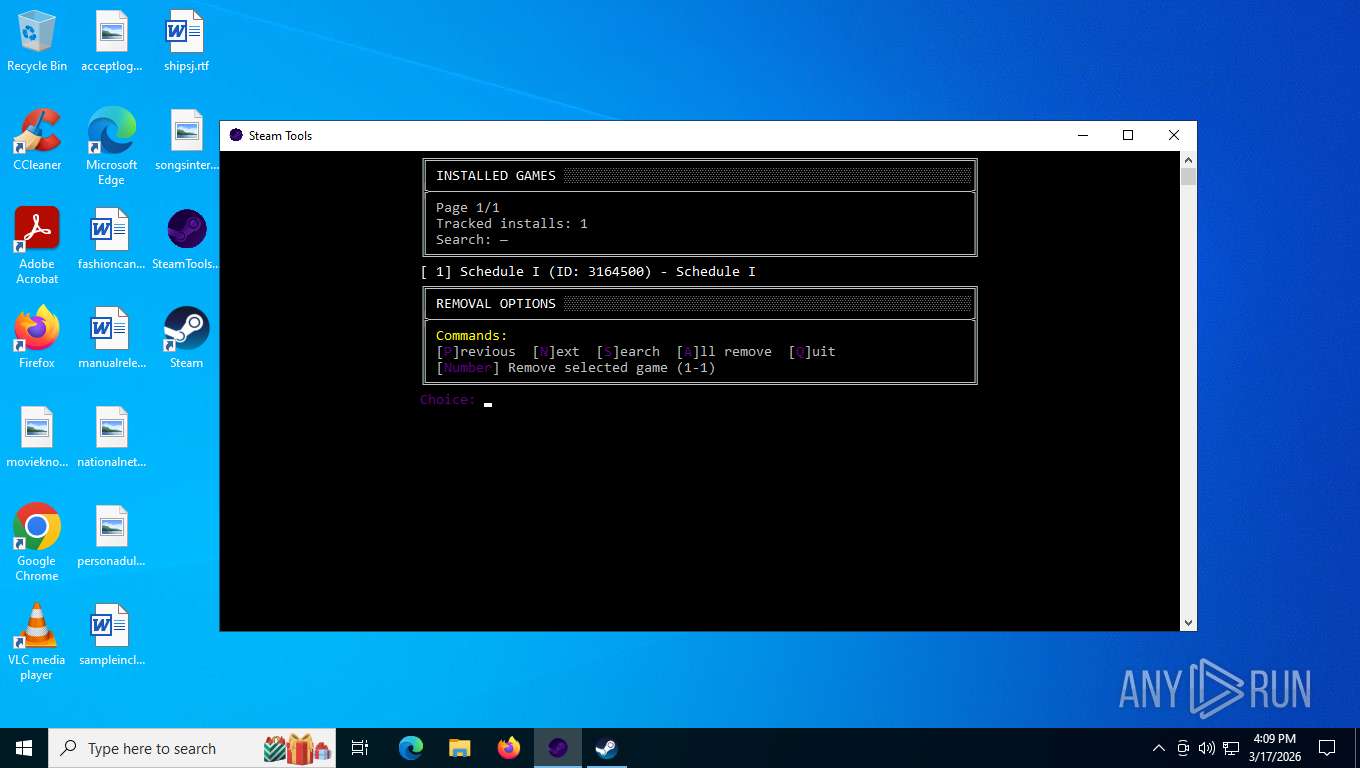Click the Schedule I game entry line
The height and width of the screenshot is (768, 1360).
tap(588, 271)
